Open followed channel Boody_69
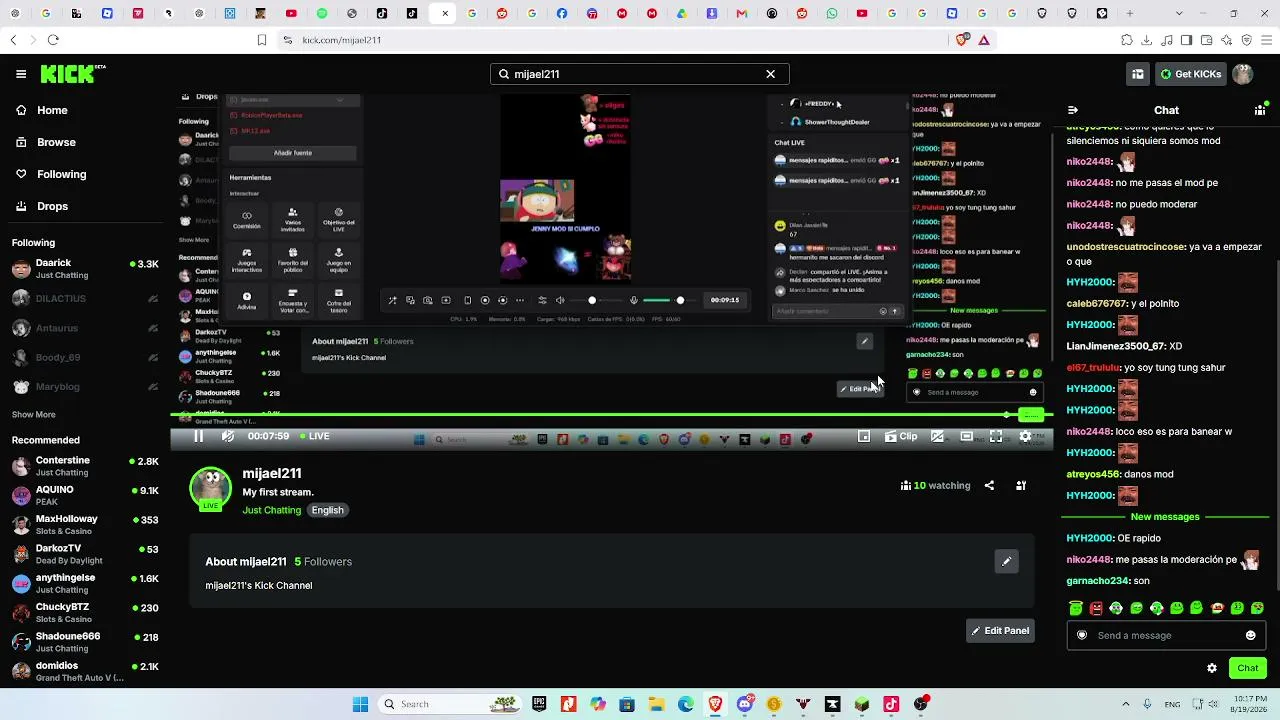Viewport: 1280px width, 720px height. (x=85, y=357)
